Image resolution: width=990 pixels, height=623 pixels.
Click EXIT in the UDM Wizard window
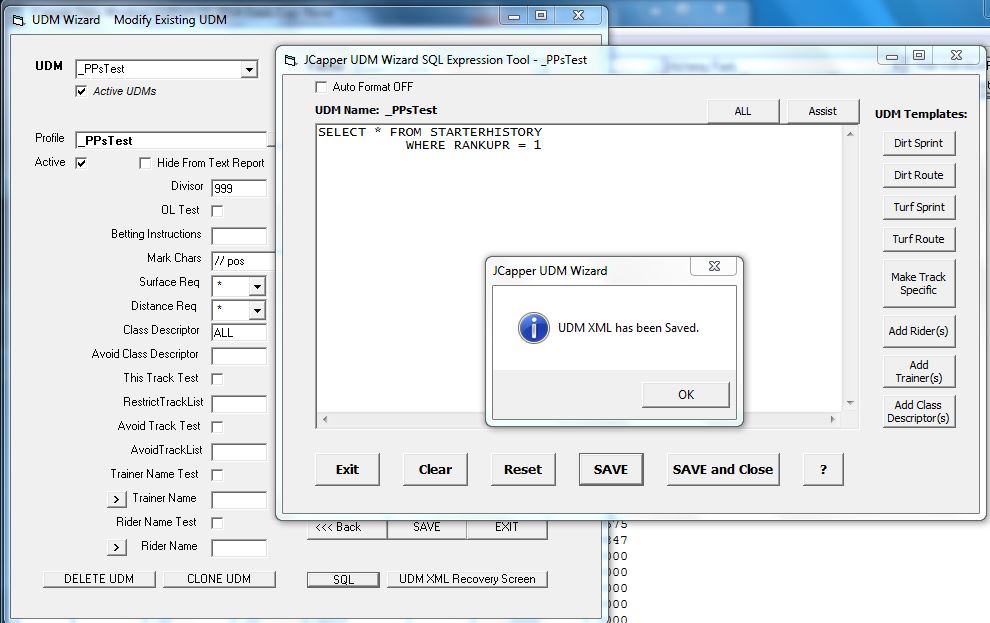point(506,529)
